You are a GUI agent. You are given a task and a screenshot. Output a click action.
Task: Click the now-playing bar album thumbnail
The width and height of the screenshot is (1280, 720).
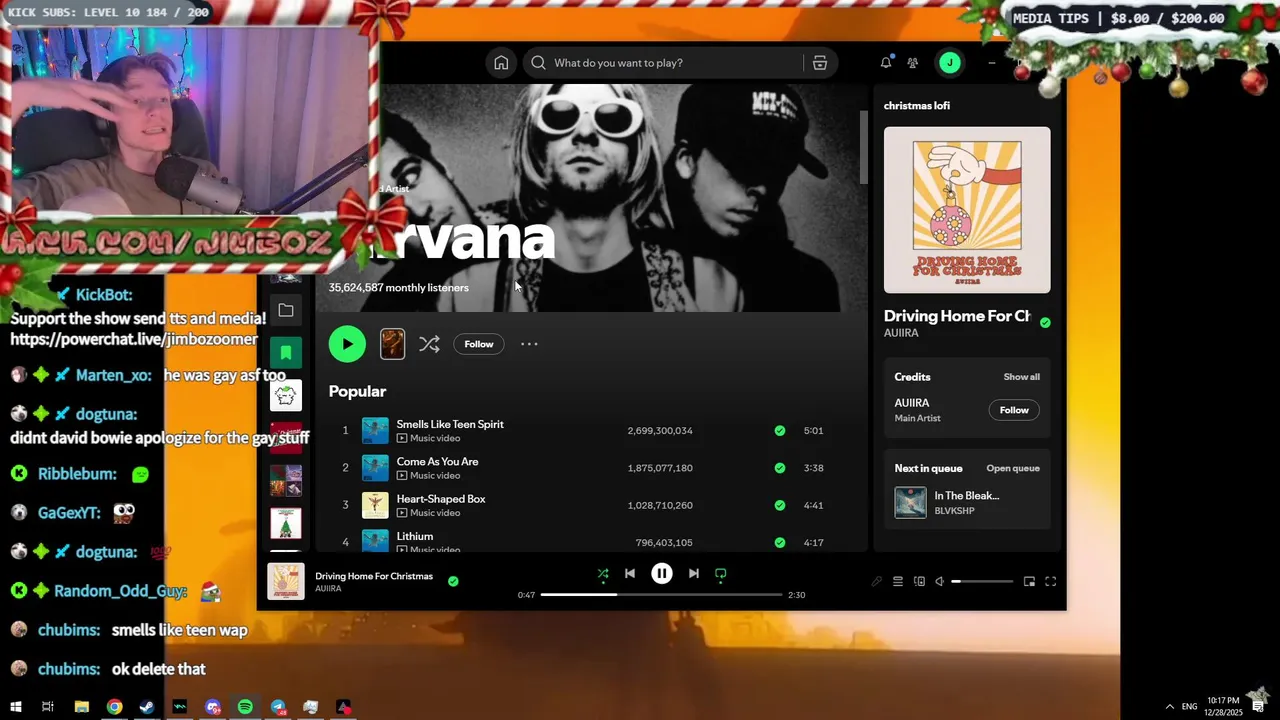point(285,581)
